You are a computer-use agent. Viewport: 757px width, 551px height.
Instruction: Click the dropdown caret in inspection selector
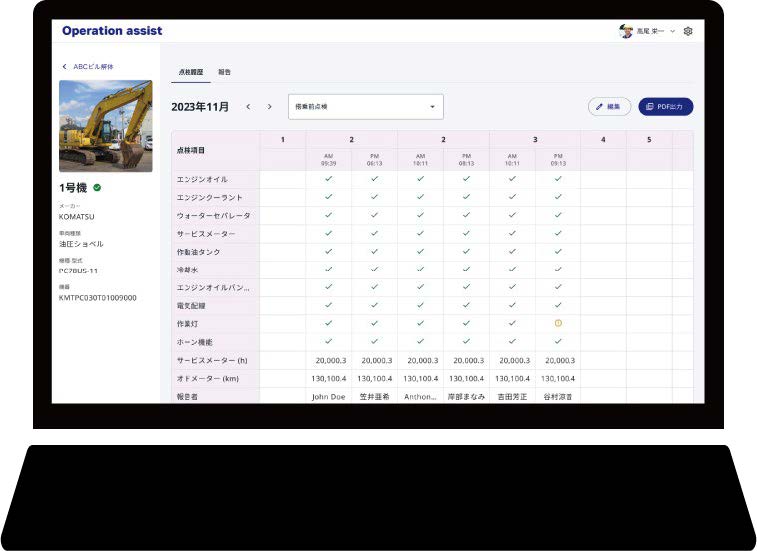(x=432, y=107)
